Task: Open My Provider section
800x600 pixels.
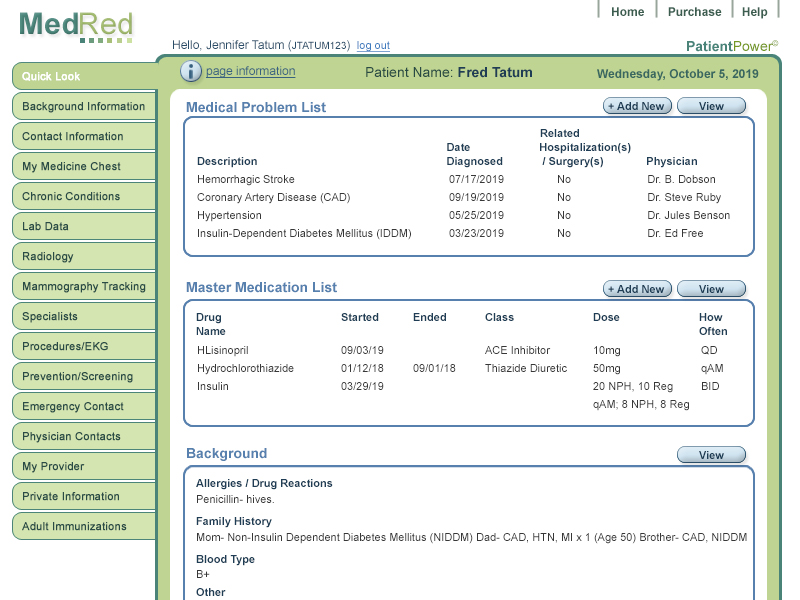Action: pyautogui.click(x=85, y=466)
